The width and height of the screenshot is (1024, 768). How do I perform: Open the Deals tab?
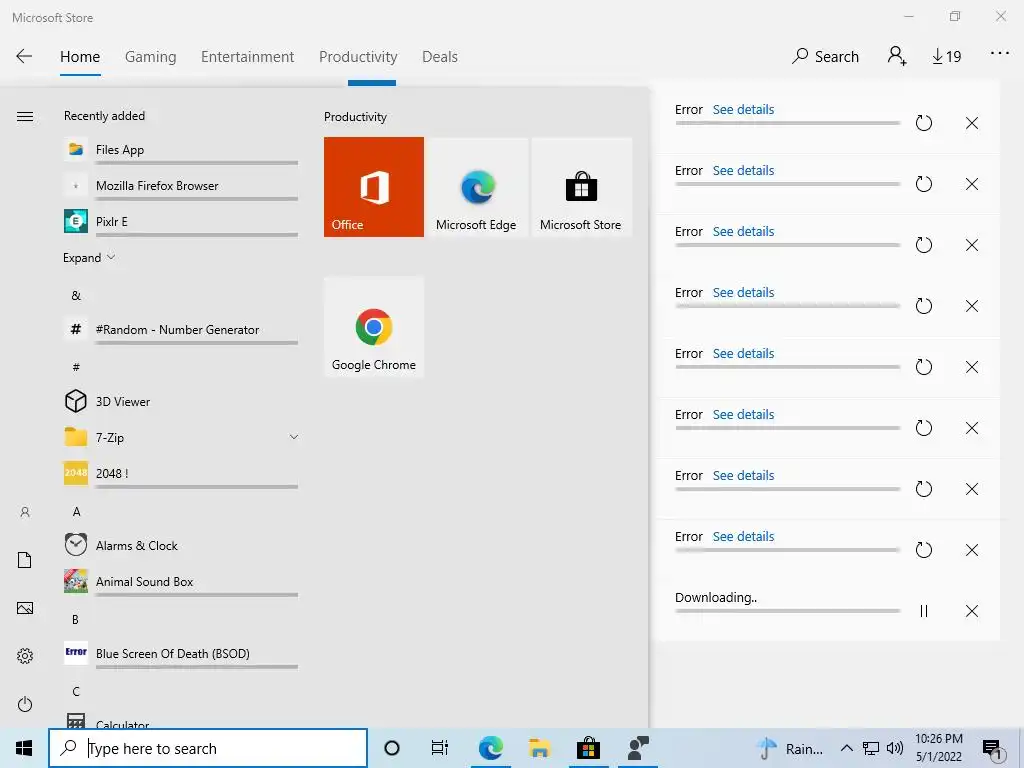[x=440, y=57]
